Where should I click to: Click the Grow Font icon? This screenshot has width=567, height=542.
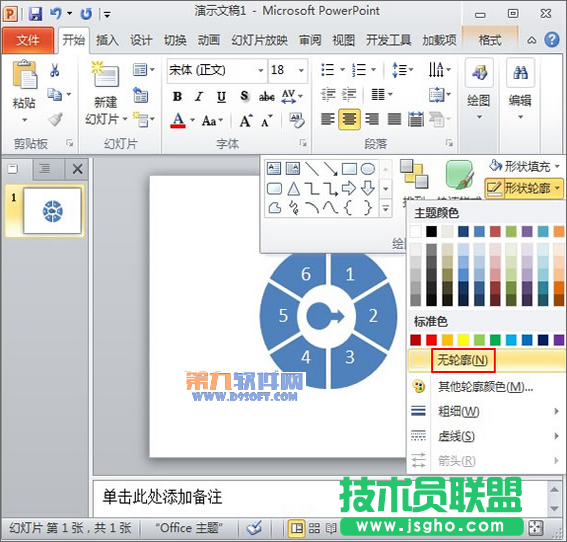tap(246, 121)
